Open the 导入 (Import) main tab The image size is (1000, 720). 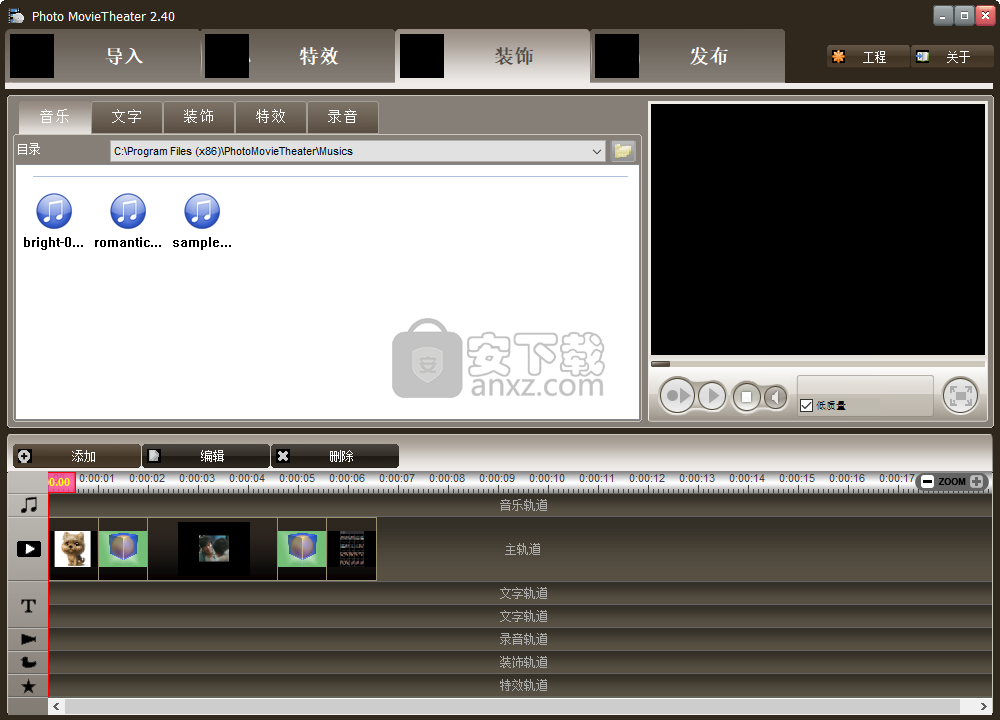coord(103,56)
